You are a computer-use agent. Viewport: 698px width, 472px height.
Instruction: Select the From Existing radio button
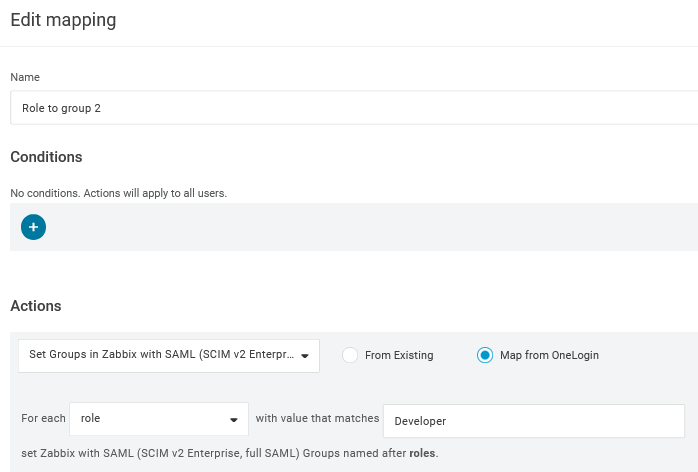pos(350,355)
